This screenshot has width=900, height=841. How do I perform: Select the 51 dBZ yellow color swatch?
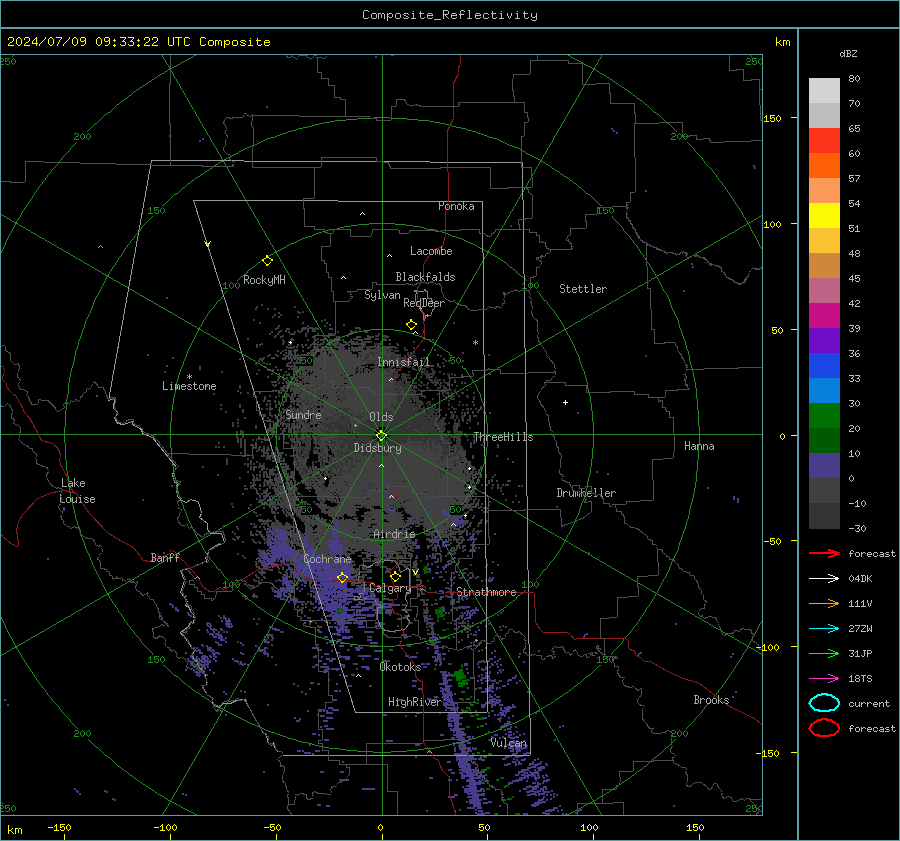(824, 216)
